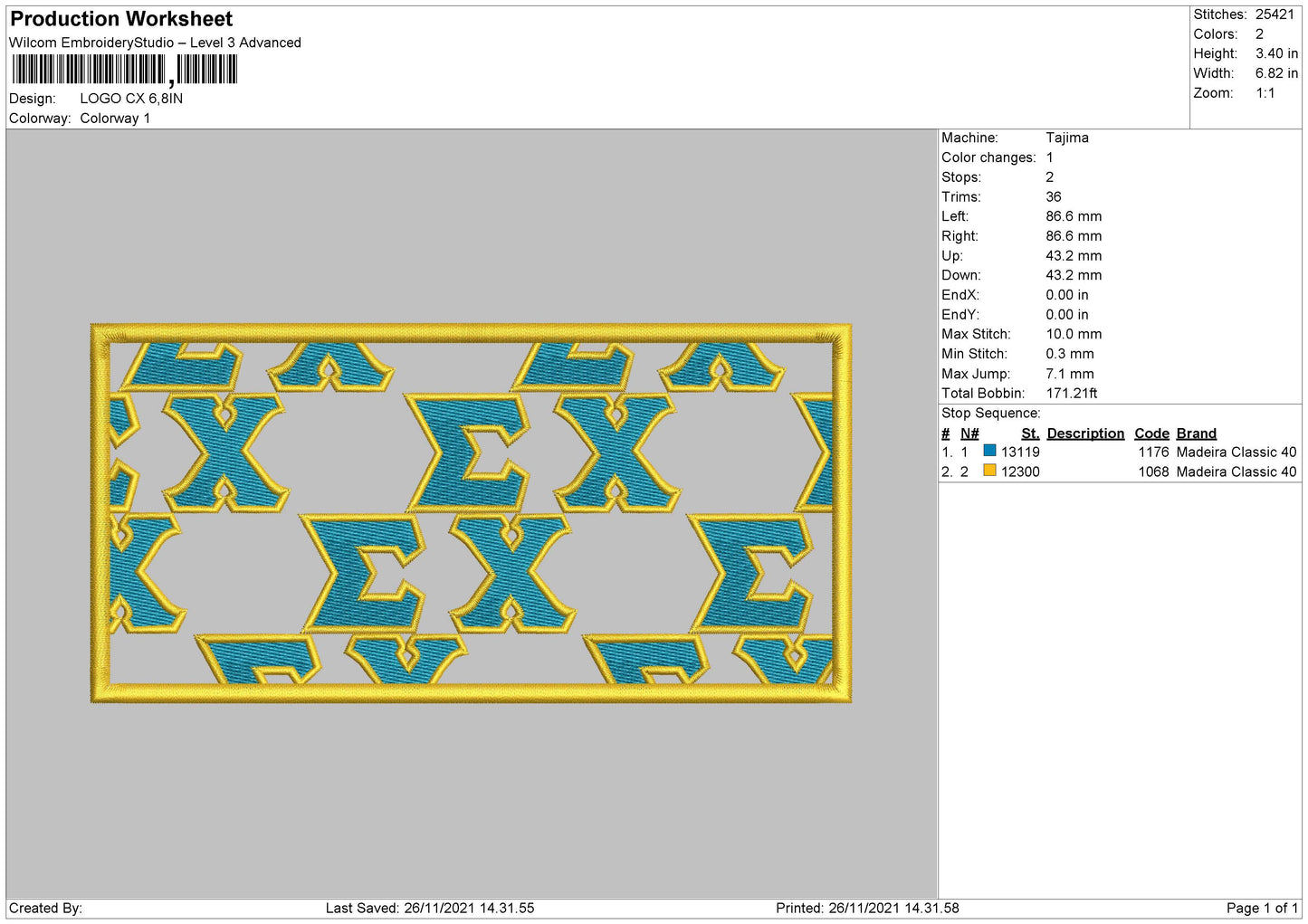
Task: Click the Total Bobbin value '171.21ft'
Action: 1072,394
